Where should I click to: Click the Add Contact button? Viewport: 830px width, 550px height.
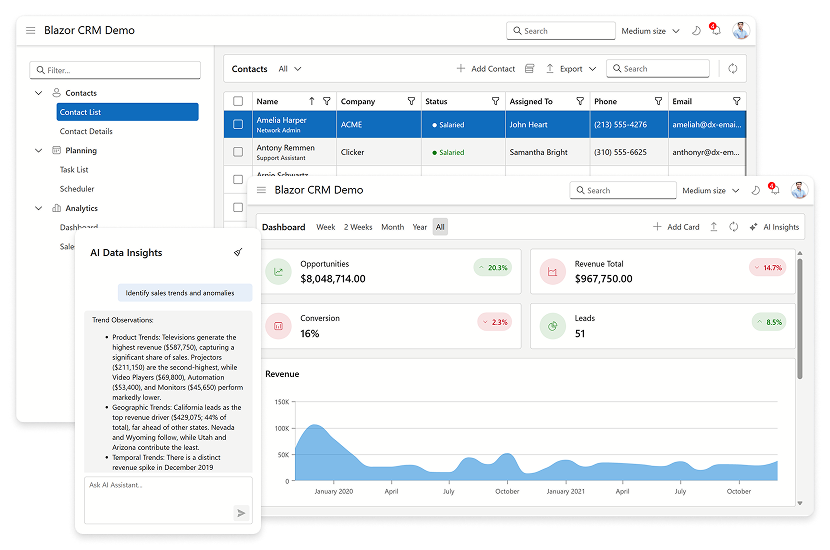tap(486, 69)
